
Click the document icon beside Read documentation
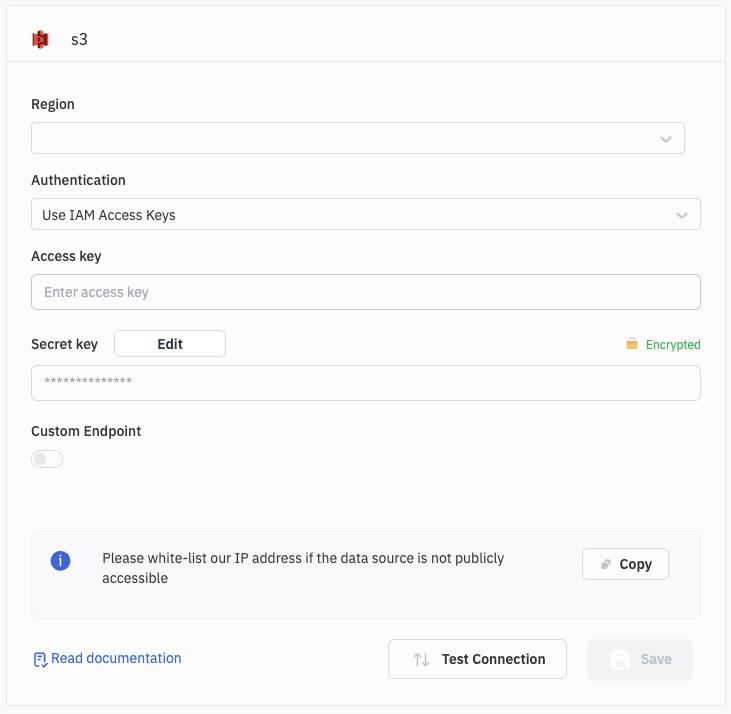pyautogui.click(x=40, y=659)
